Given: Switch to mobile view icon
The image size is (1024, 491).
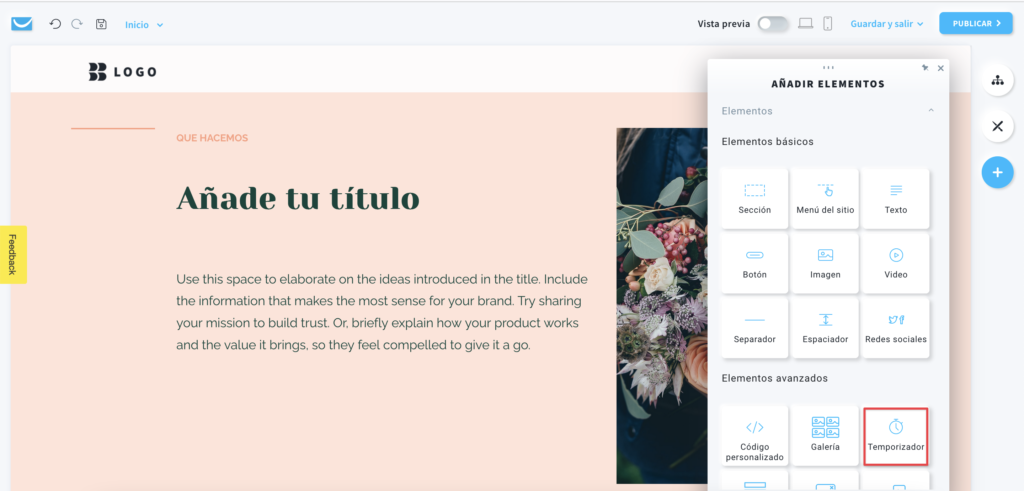Looking at the screenshot, I should tap(827, 24).
